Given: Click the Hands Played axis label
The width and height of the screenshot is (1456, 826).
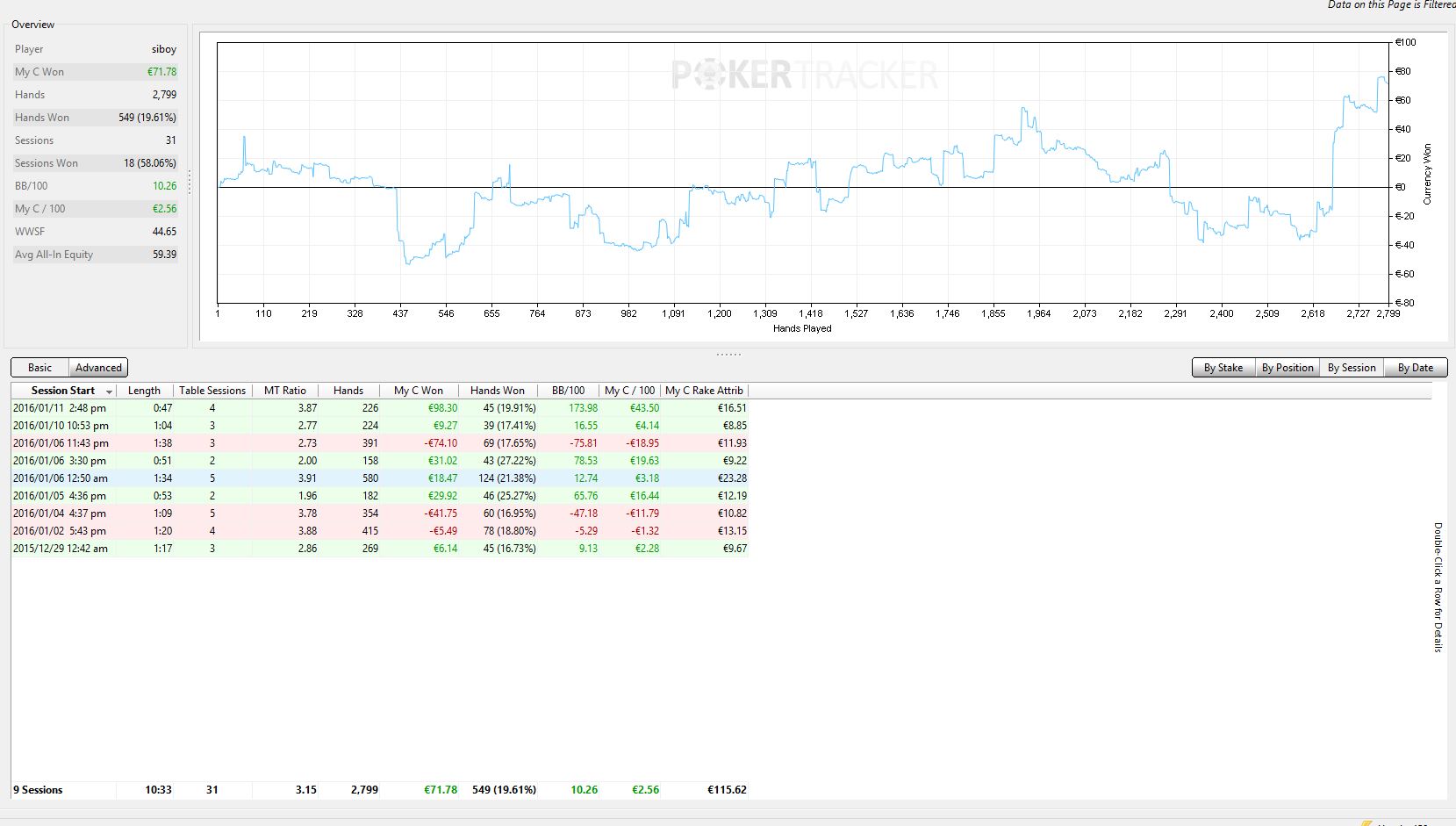Looking at the screenshot, I should [802, 328].
